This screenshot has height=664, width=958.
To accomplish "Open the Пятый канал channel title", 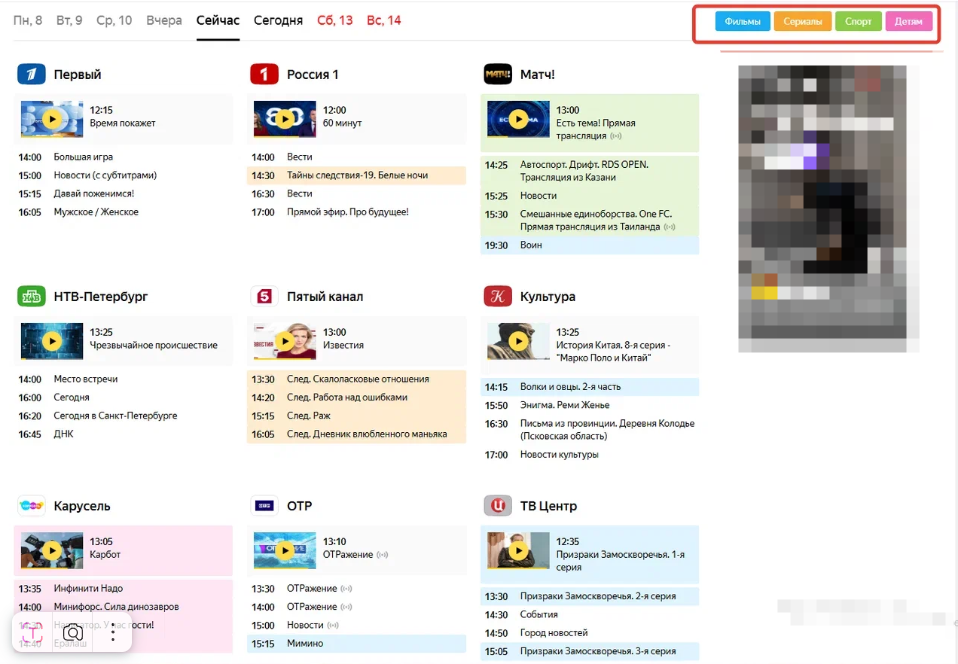I will [x=325, y=296].
